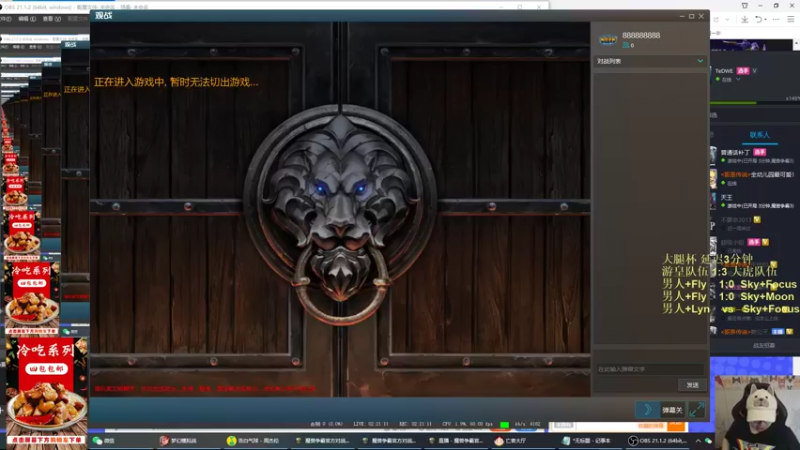800x450 pixels.
Task: Click the viewer count icon under room name
Action: [x=626, y=45]
